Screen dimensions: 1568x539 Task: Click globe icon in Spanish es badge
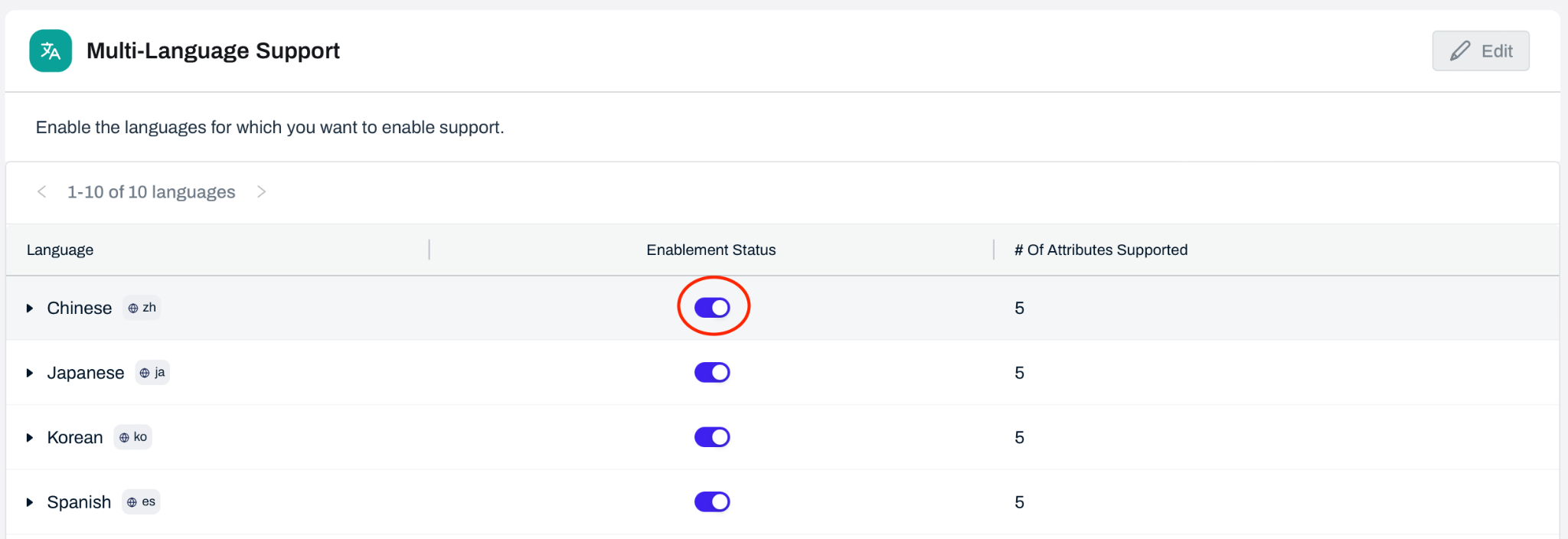tap(132, 503)
